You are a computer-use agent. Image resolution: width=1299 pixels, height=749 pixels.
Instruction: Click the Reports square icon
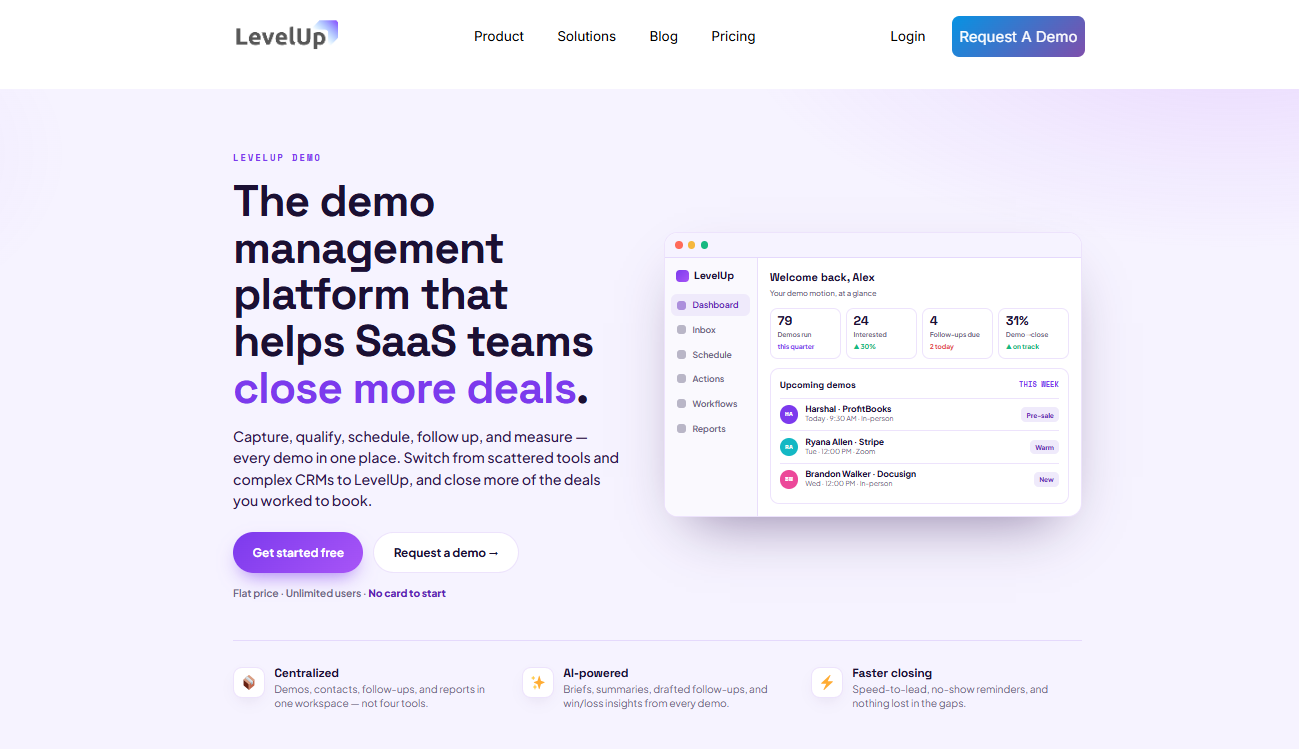coord(682,429)
